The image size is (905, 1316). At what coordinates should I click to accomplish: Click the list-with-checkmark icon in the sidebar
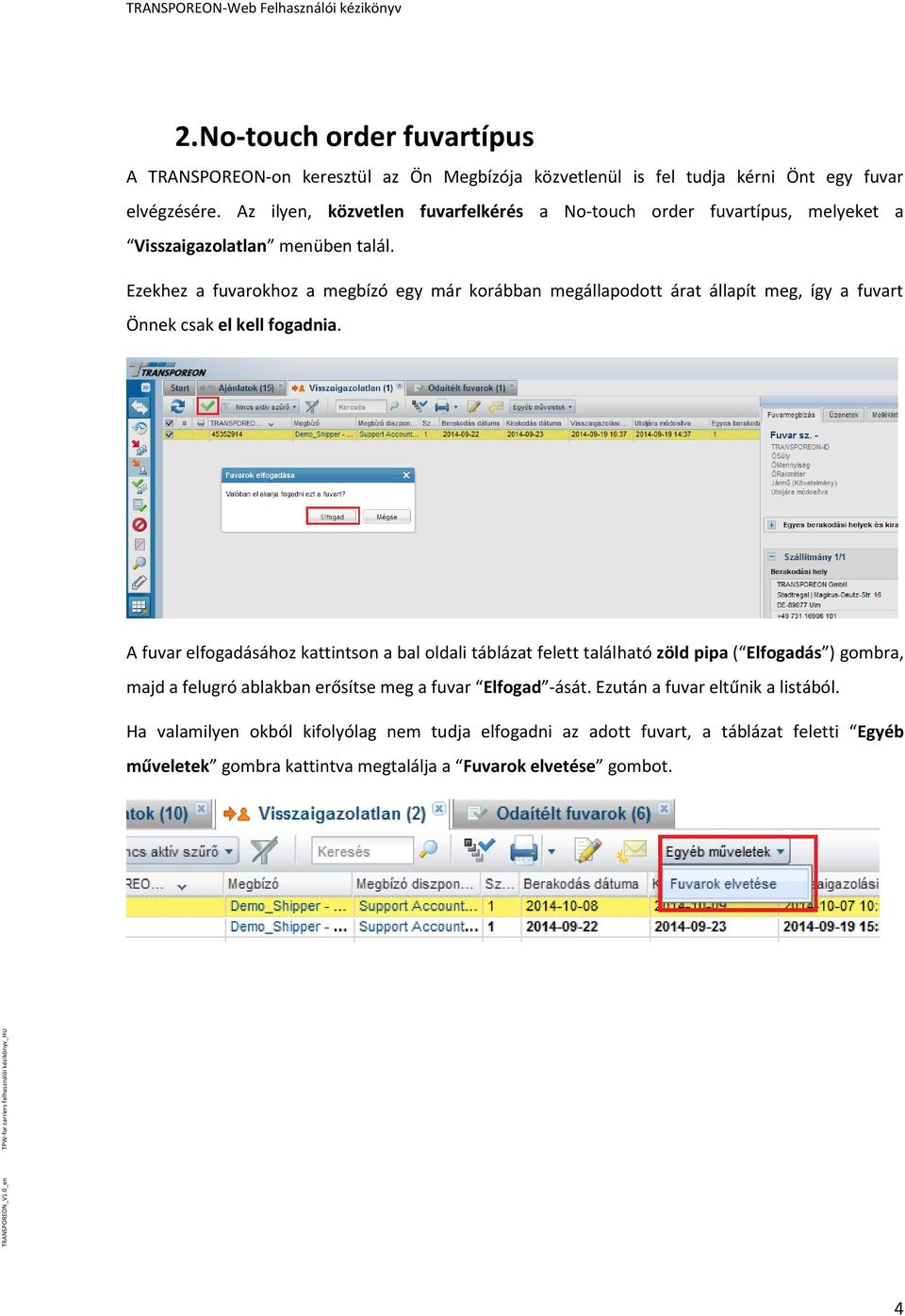coord(139,505)
